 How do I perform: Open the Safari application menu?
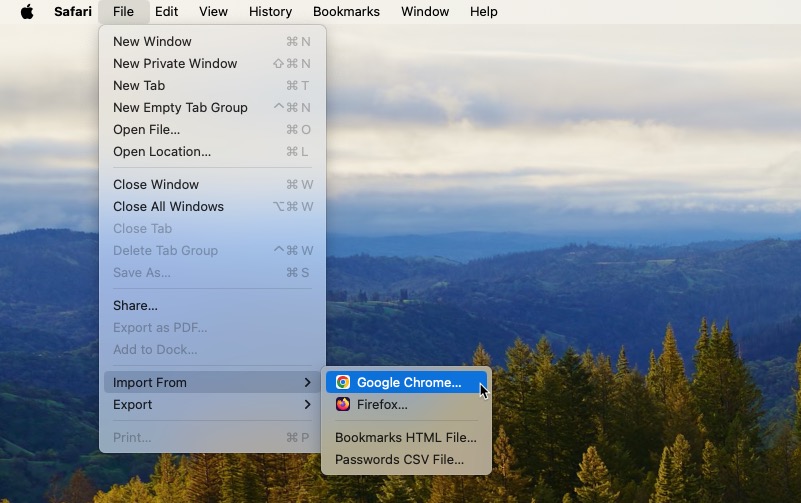(x=73, y=11)
